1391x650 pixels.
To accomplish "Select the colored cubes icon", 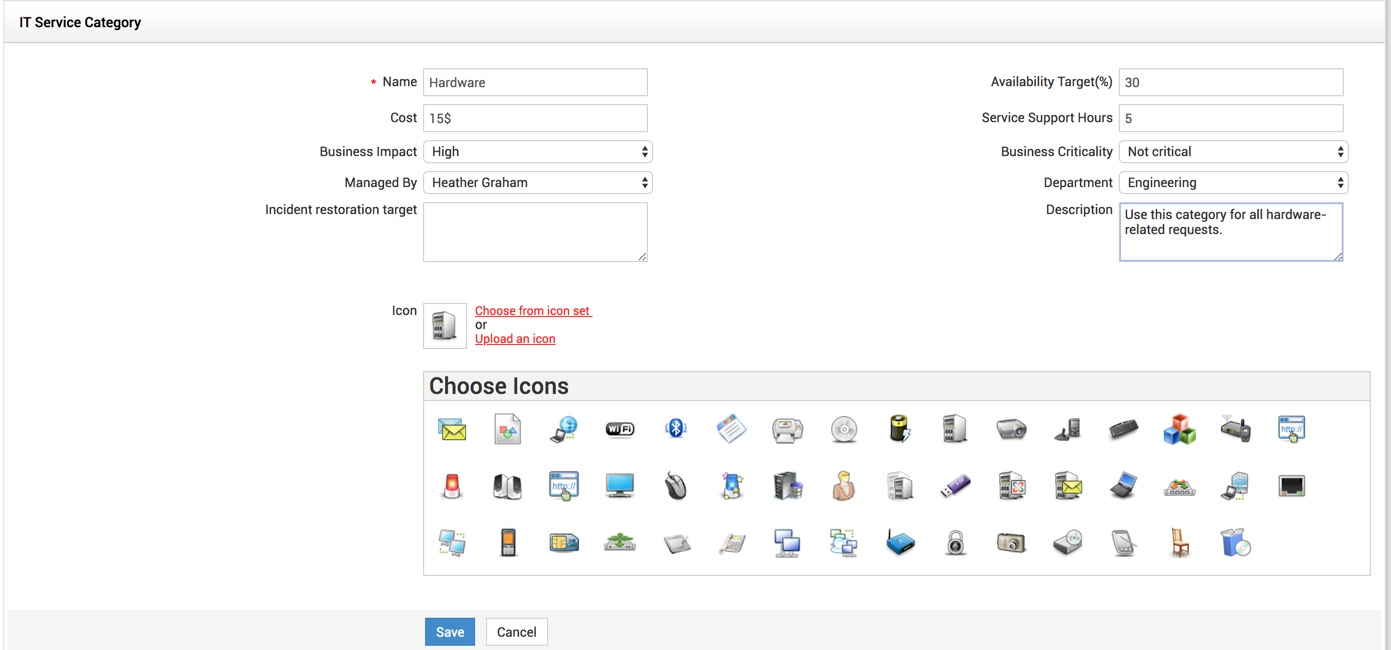I will 1180,430.
